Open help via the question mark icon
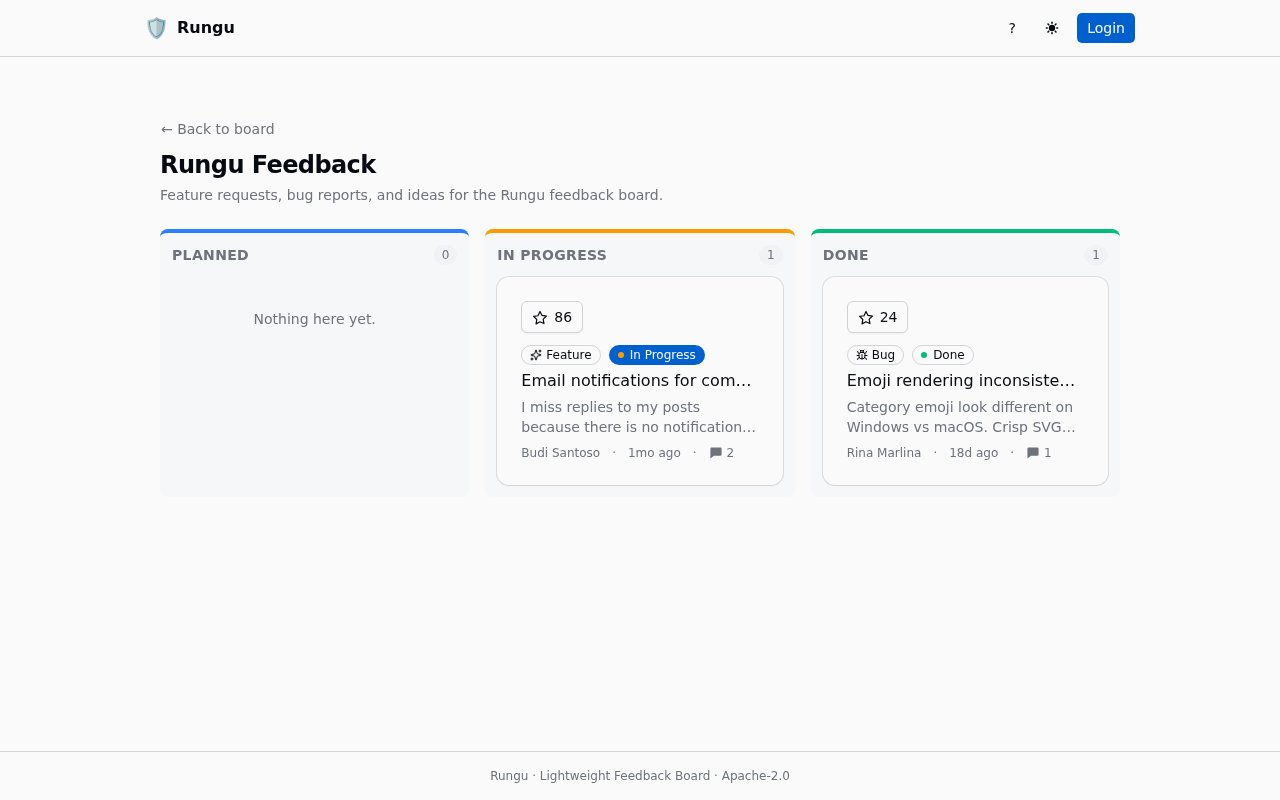The height and width of the screenshot is (800, 1280). click(1012, 28)
